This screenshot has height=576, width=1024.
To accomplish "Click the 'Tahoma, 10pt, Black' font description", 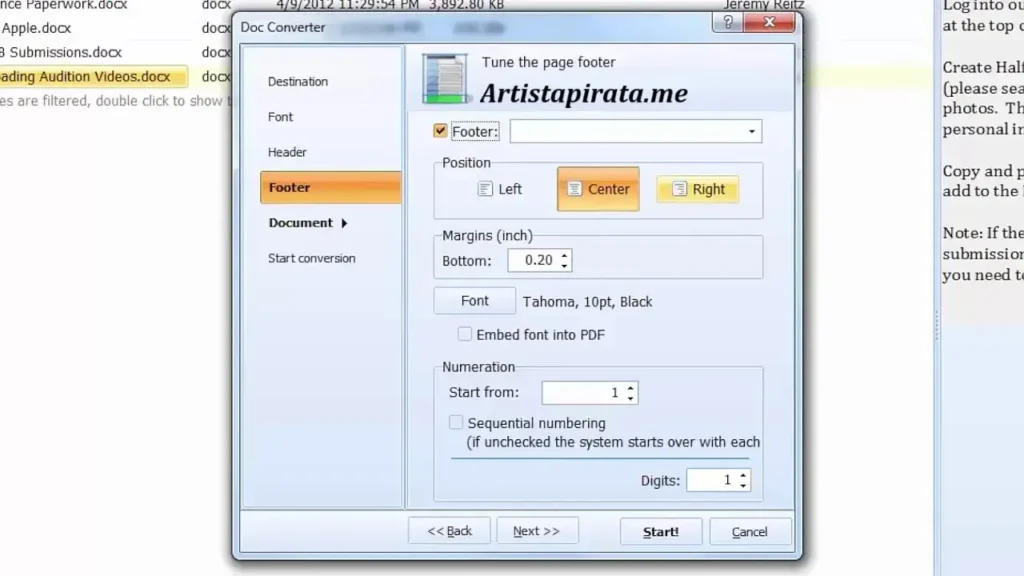I will [x=588, y=302].
